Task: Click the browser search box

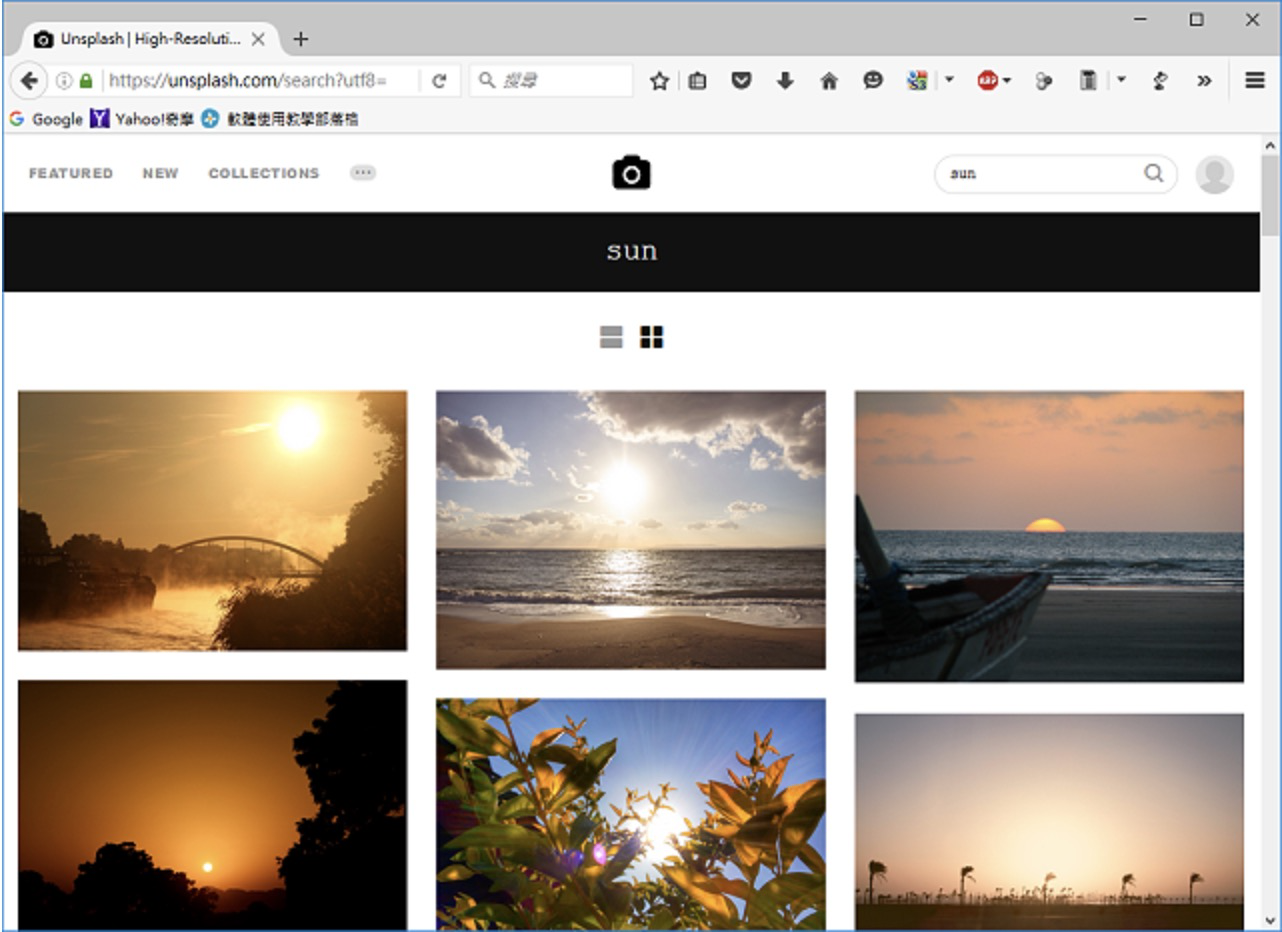Action: click(551, 81)
